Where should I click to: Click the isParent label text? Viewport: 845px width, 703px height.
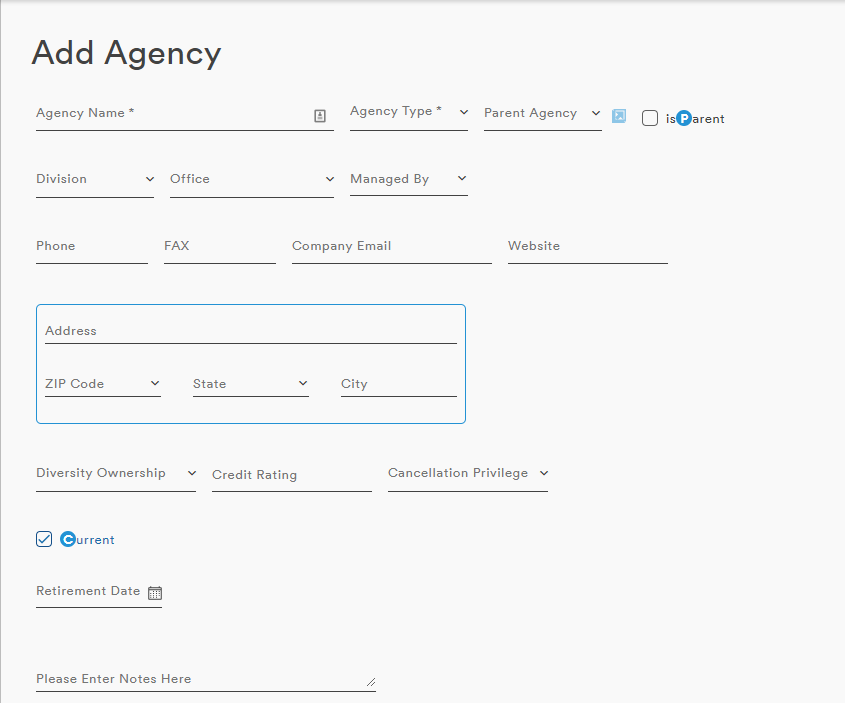tap(695, 119)
